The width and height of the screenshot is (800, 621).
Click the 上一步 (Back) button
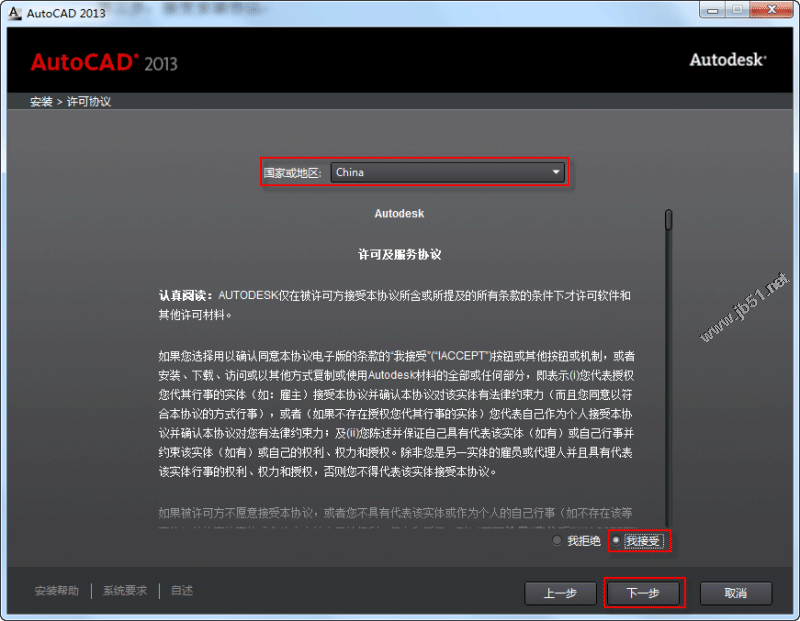pyautogui.click(x=561, y=592)
